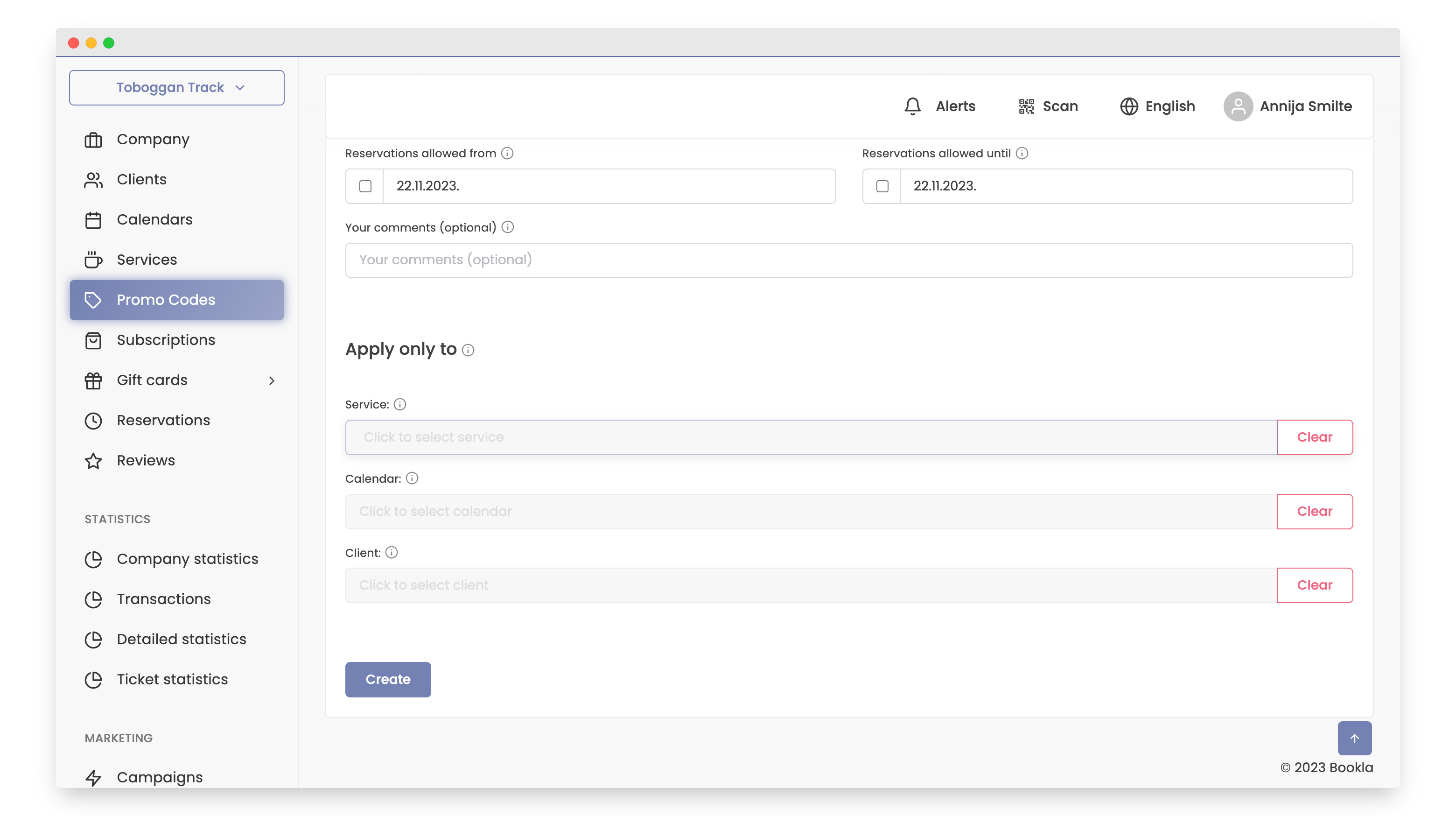Click info icon beside Service label

399,404
